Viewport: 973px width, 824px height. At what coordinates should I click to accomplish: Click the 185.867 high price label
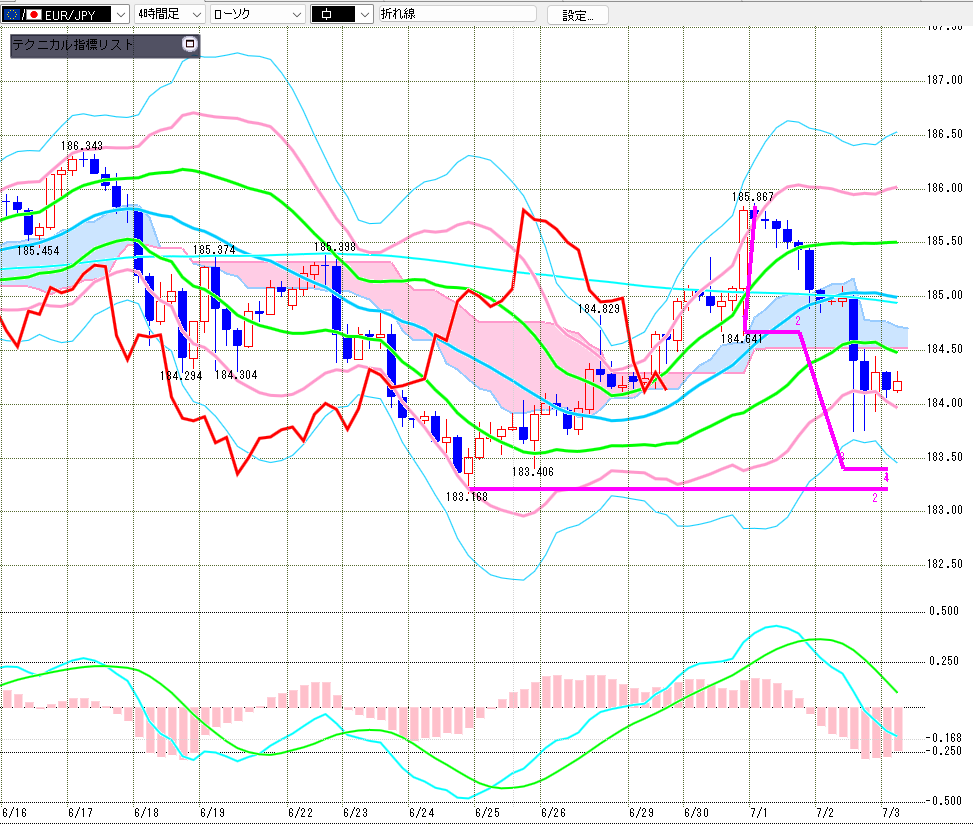tap(753, 197)
